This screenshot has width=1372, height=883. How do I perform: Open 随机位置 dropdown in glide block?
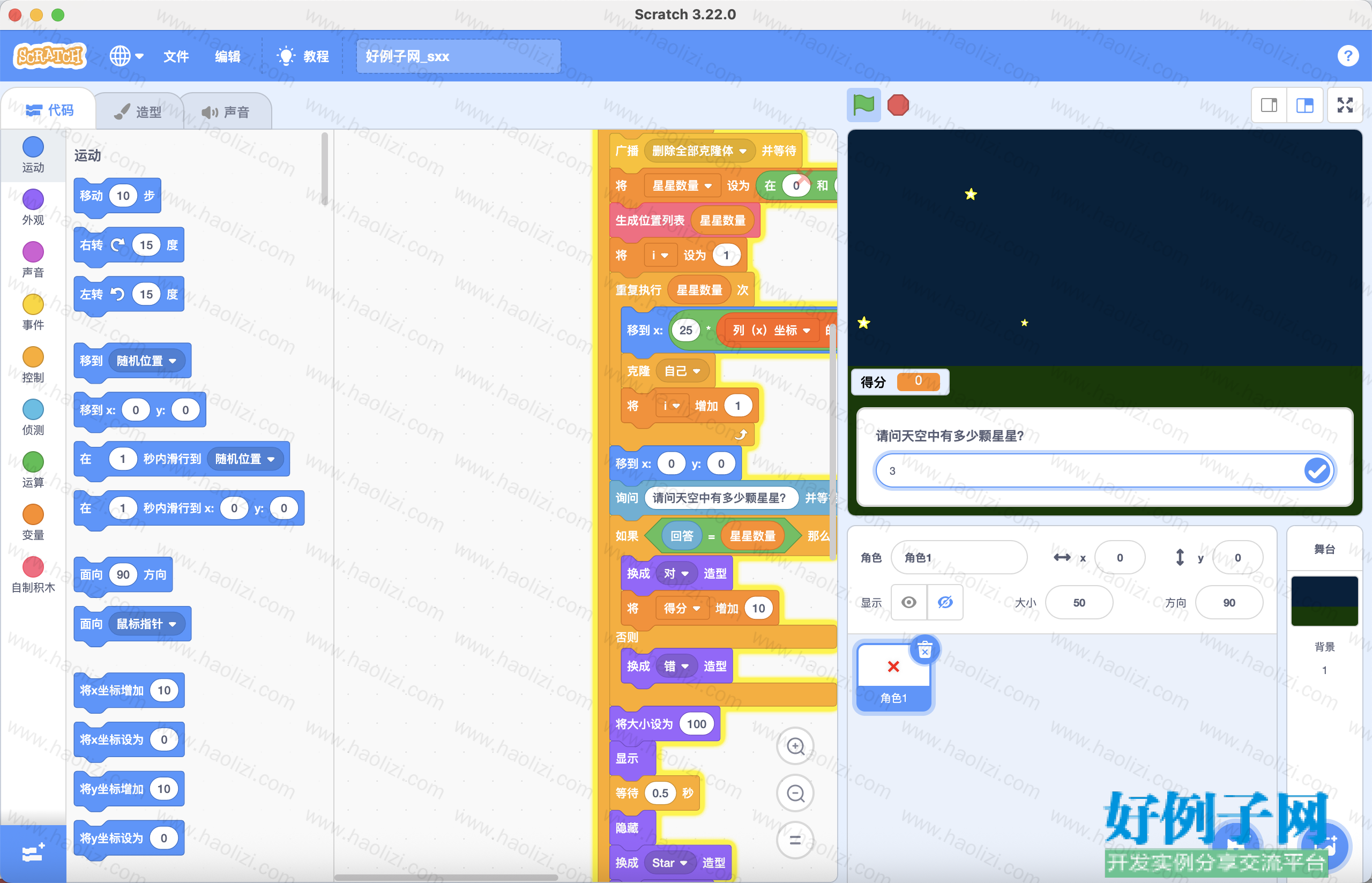[245, 459]
